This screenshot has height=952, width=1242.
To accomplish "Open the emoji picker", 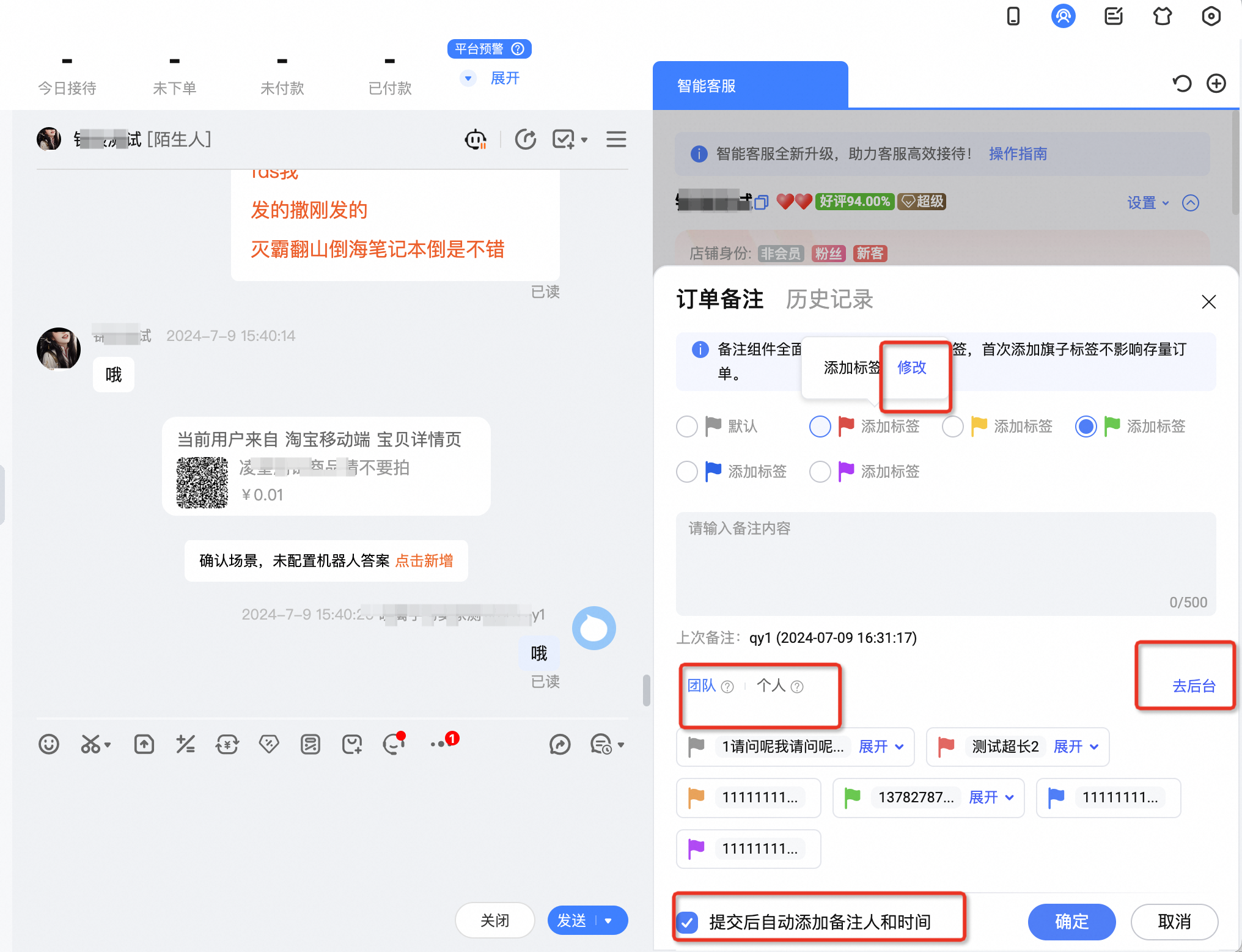I will pos(49,744).
